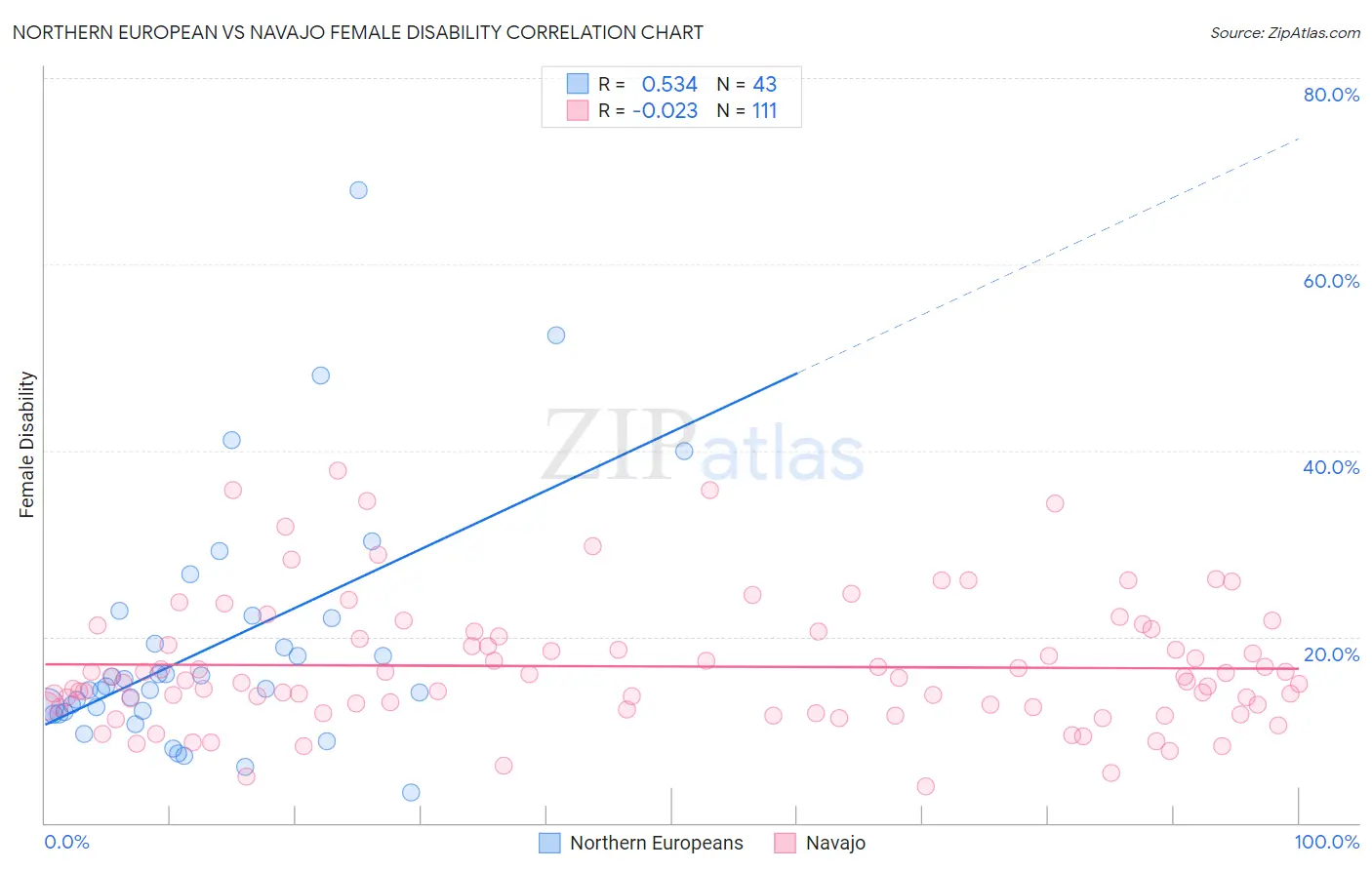The width and height of the screenshot is (1372, 870).
Task: Click the blue data point near 52%
Action: (556, 336)
